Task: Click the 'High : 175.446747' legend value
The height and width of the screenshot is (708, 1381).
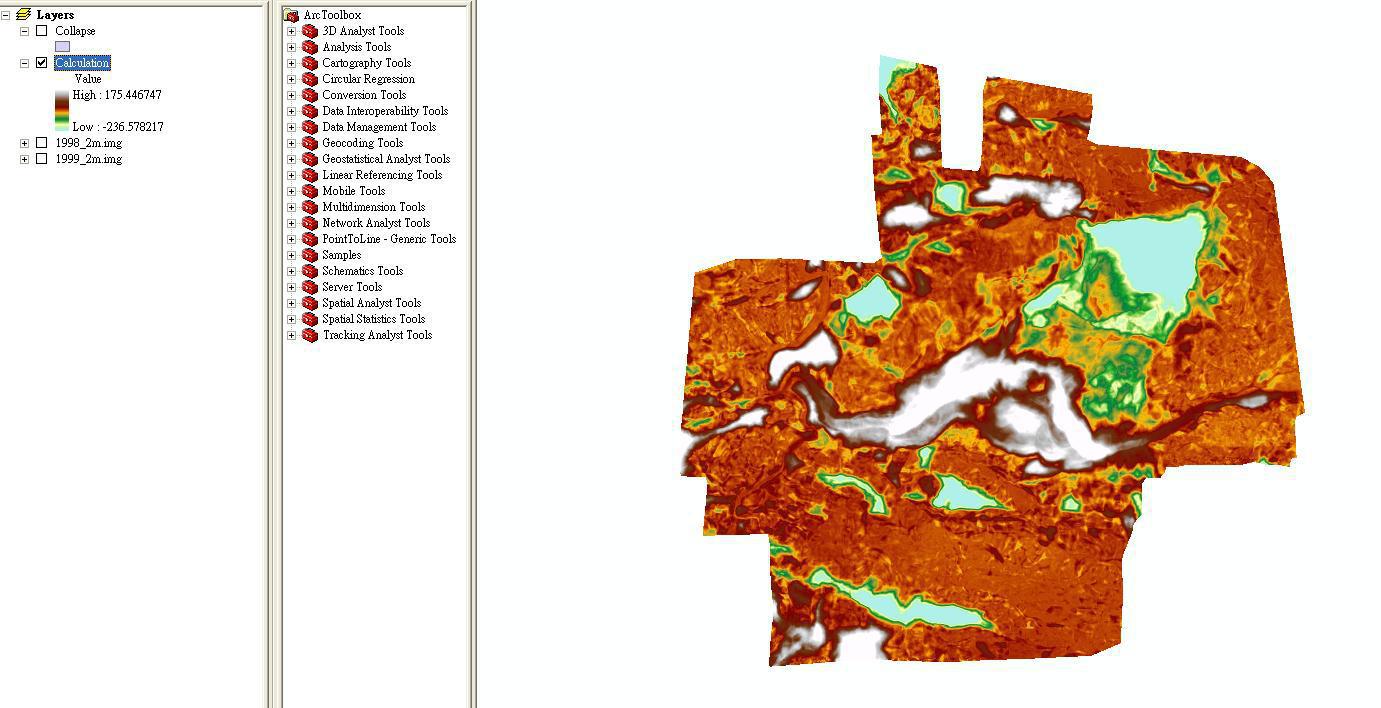Action: 117,95
